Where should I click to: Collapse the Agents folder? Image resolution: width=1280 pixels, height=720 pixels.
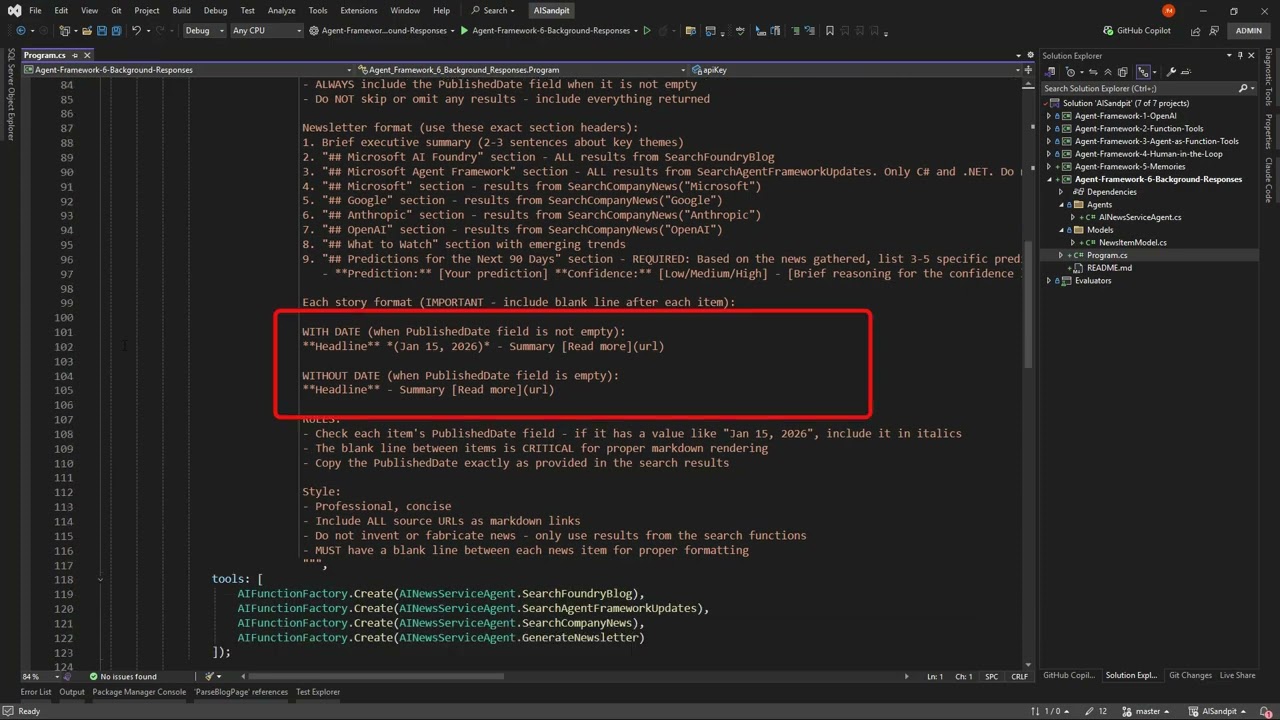pyautogui.click(x=1061, y=205)
